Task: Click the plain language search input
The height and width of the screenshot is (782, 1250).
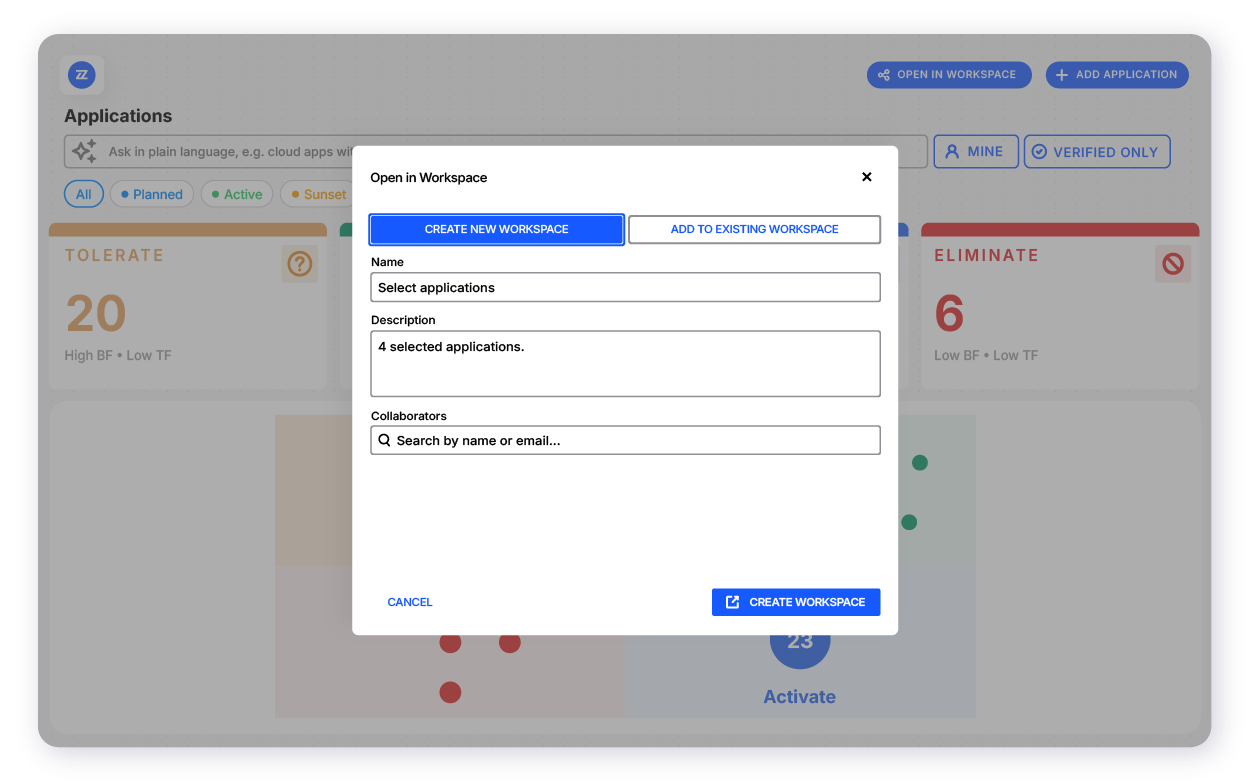Action: (x=496, y=152)
